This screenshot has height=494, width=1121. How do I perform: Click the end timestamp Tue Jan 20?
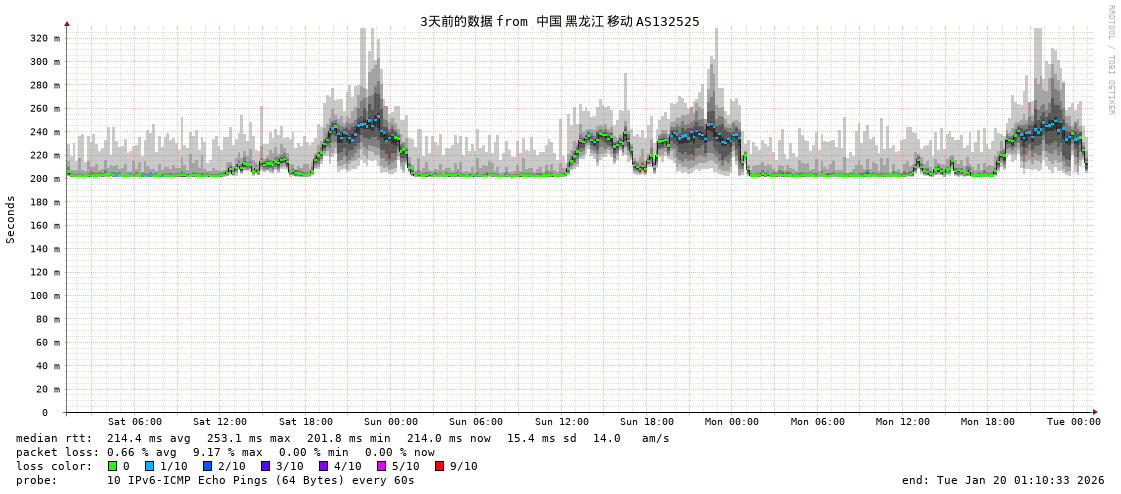coord(1003,480)
